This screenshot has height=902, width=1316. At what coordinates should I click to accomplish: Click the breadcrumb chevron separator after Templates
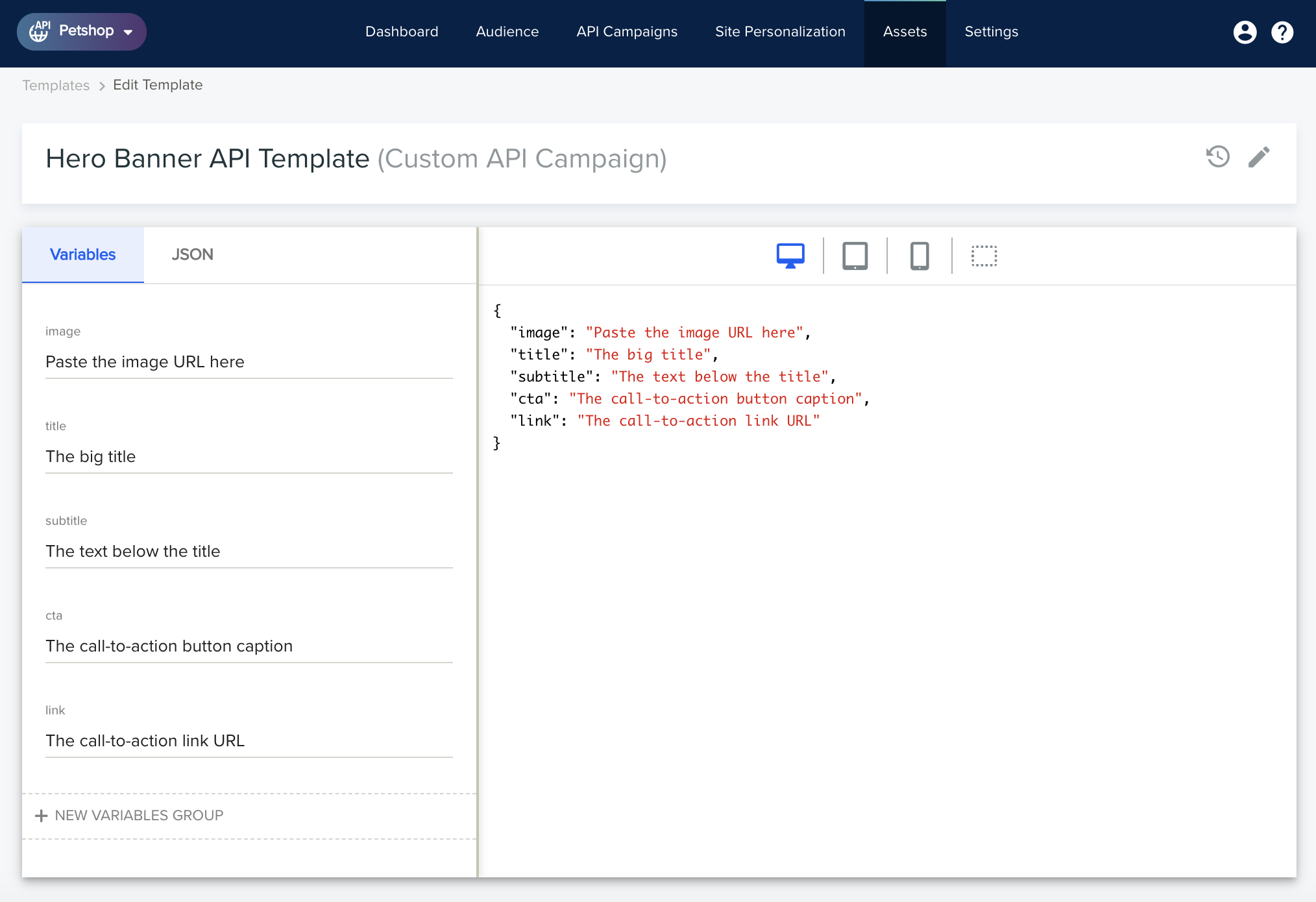pos(102,86)
